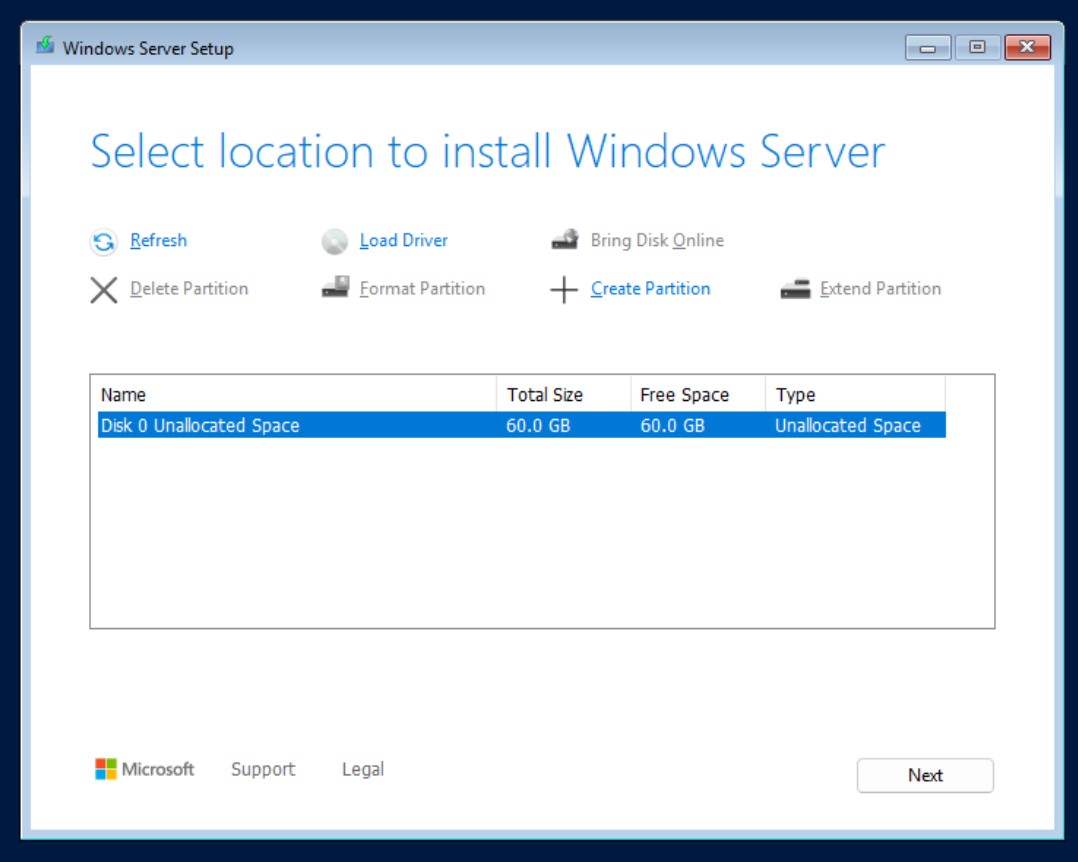Open the Refresh link

[158, 241]
